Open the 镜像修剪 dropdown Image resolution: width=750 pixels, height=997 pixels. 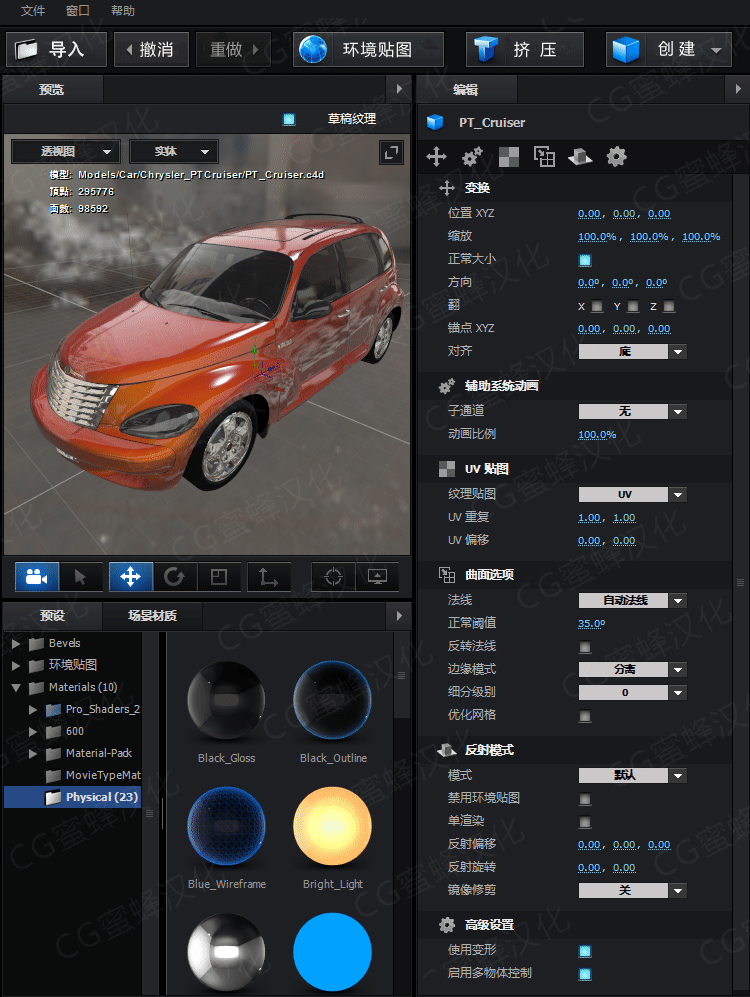pyautogui.click(x=632, y=890)
